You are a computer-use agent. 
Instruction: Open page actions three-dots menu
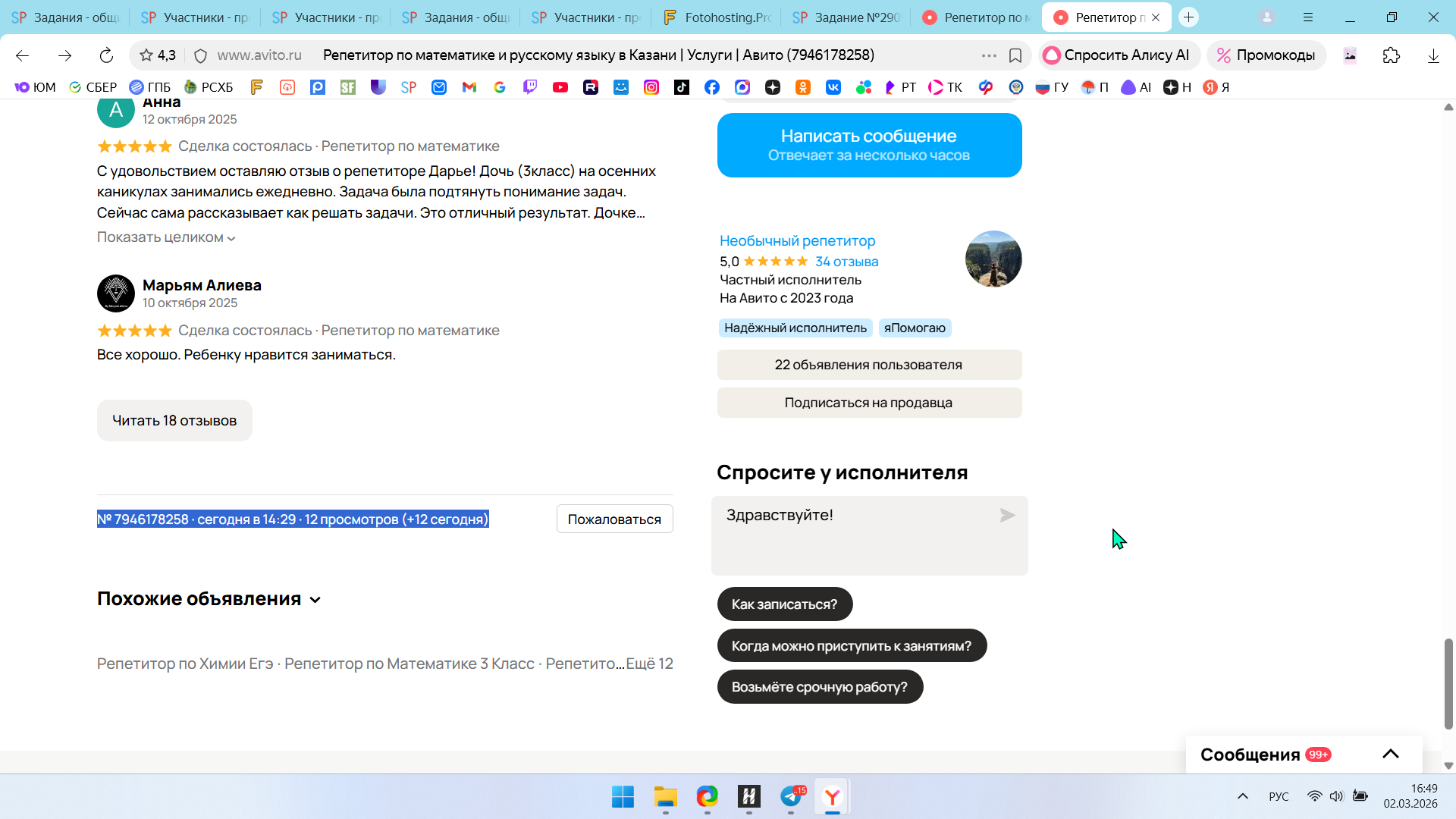[989, 55]
